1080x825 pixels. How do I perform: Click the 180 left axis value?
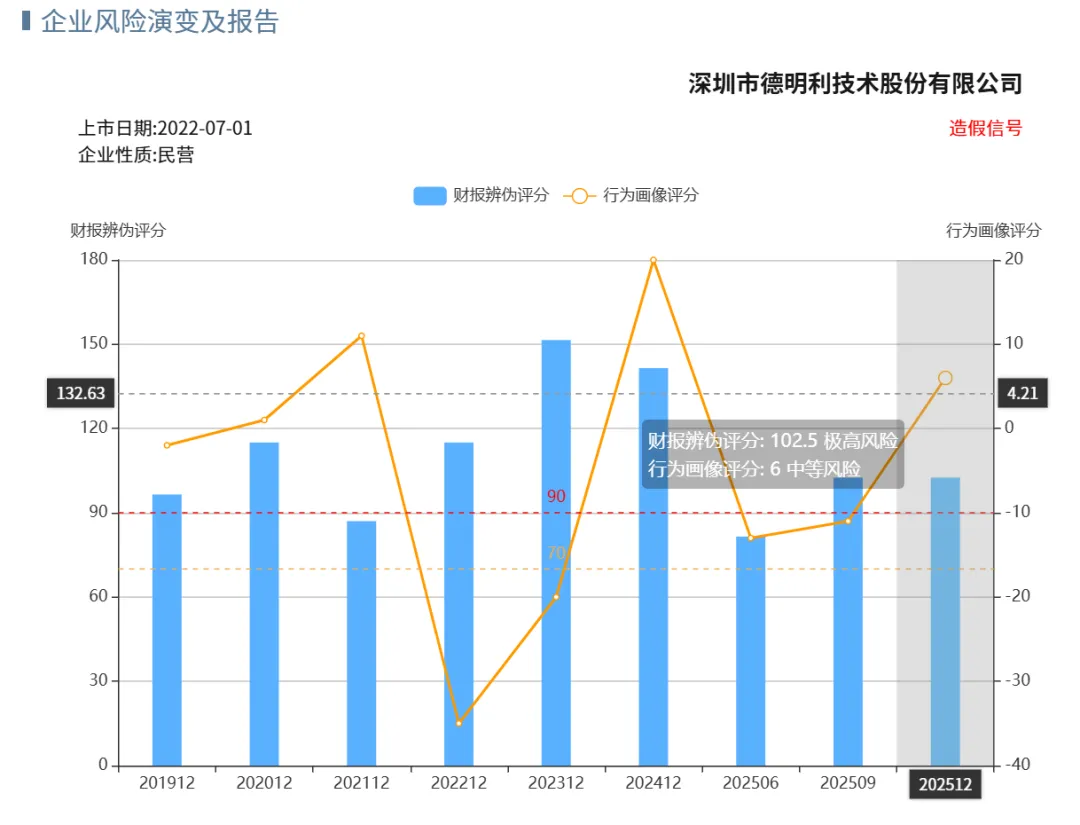point(94,259)
